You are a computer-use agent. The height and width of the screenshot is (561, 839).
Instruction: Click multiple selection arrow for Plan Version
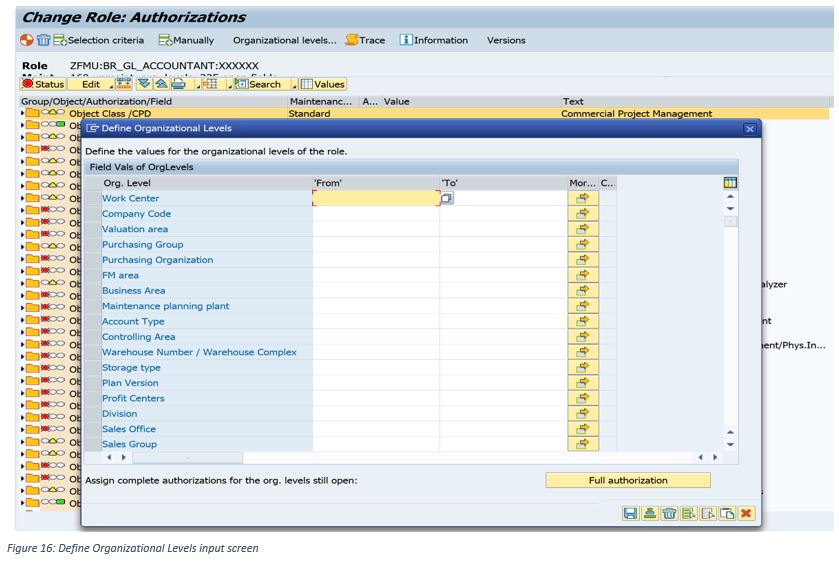pyautogui.click(x=583, y=383)
